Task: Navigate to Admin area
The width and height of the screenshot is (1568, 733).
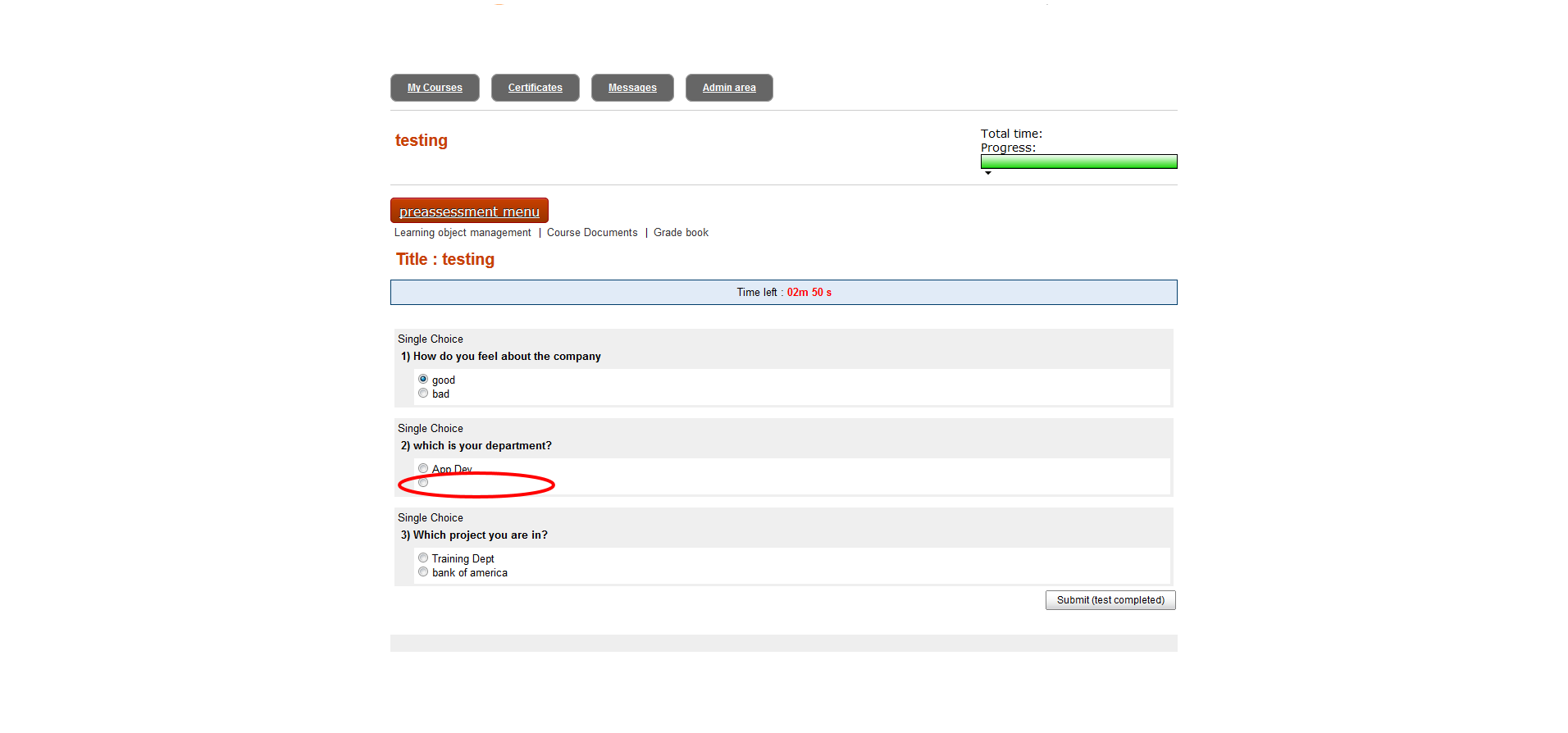Action: 729,88
